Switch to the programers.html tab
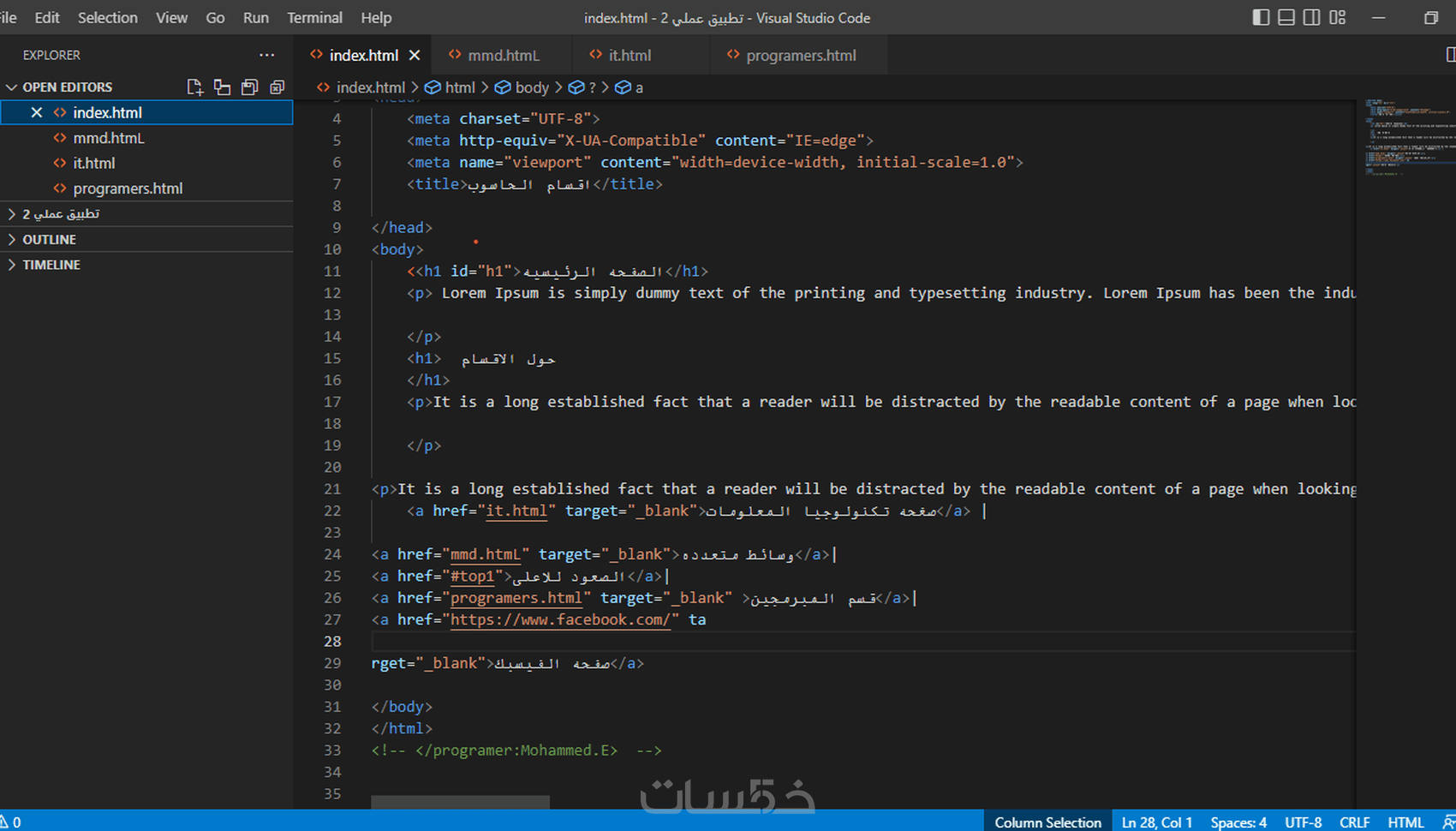Image resolution: width=1456 pixels, height=831 pixels. pos(800,56)
